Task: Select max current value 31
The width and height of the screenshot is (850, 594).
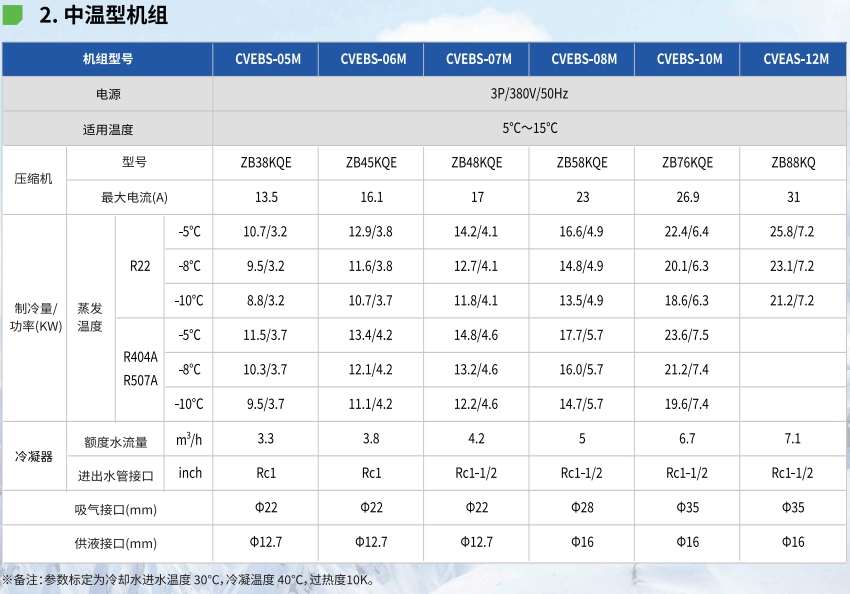Action: (793, 197)
